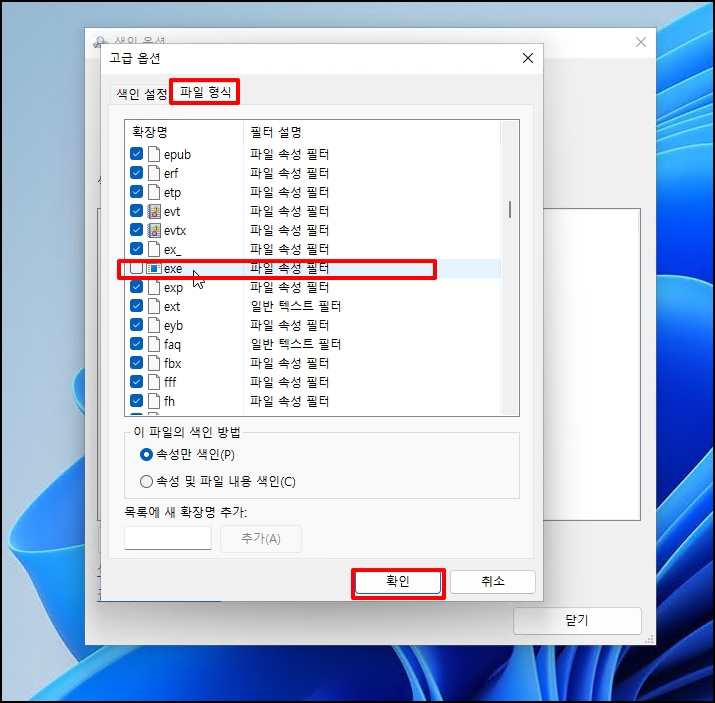Uncheck the eyb extension checkbox
Image resolution: width=715 pixels, height=703 pixels.
point(136,325)
